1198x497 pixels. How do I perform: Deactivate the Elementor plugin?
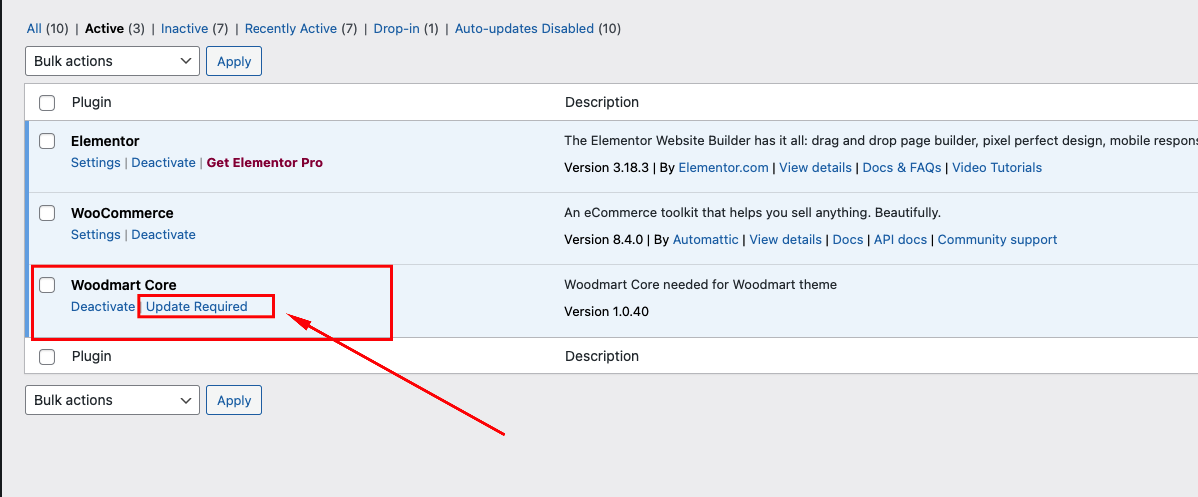164,163
